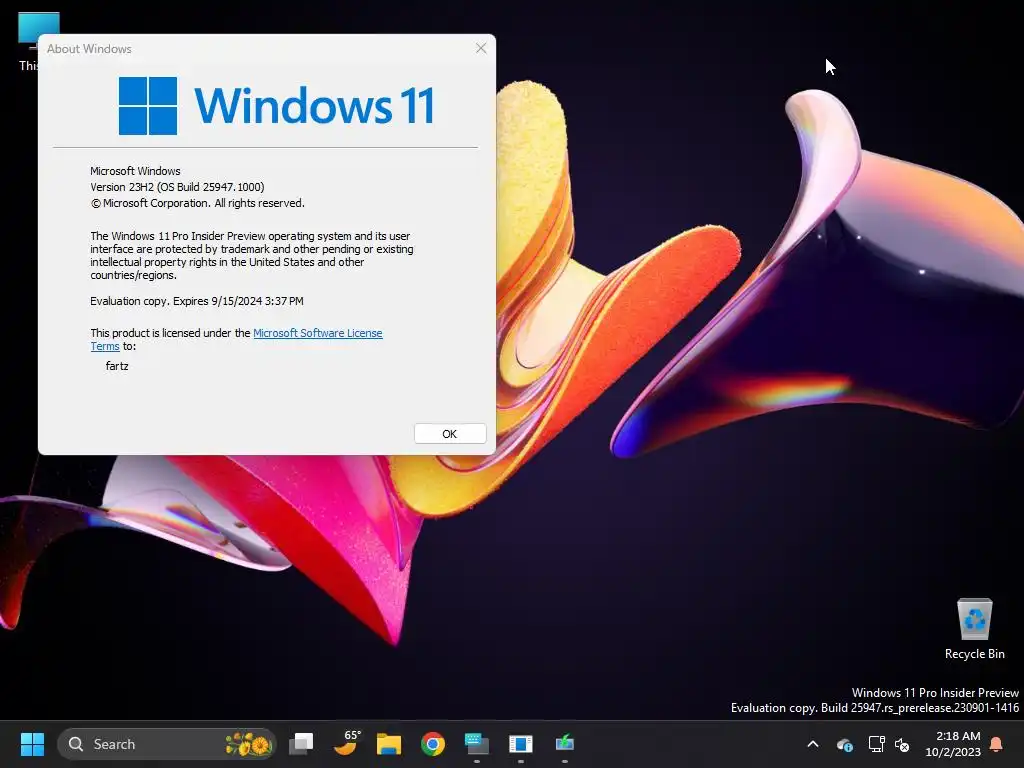Screen dimensions: 1024x768
Task: Open the weather widget showing 65°
Action: 345,744
